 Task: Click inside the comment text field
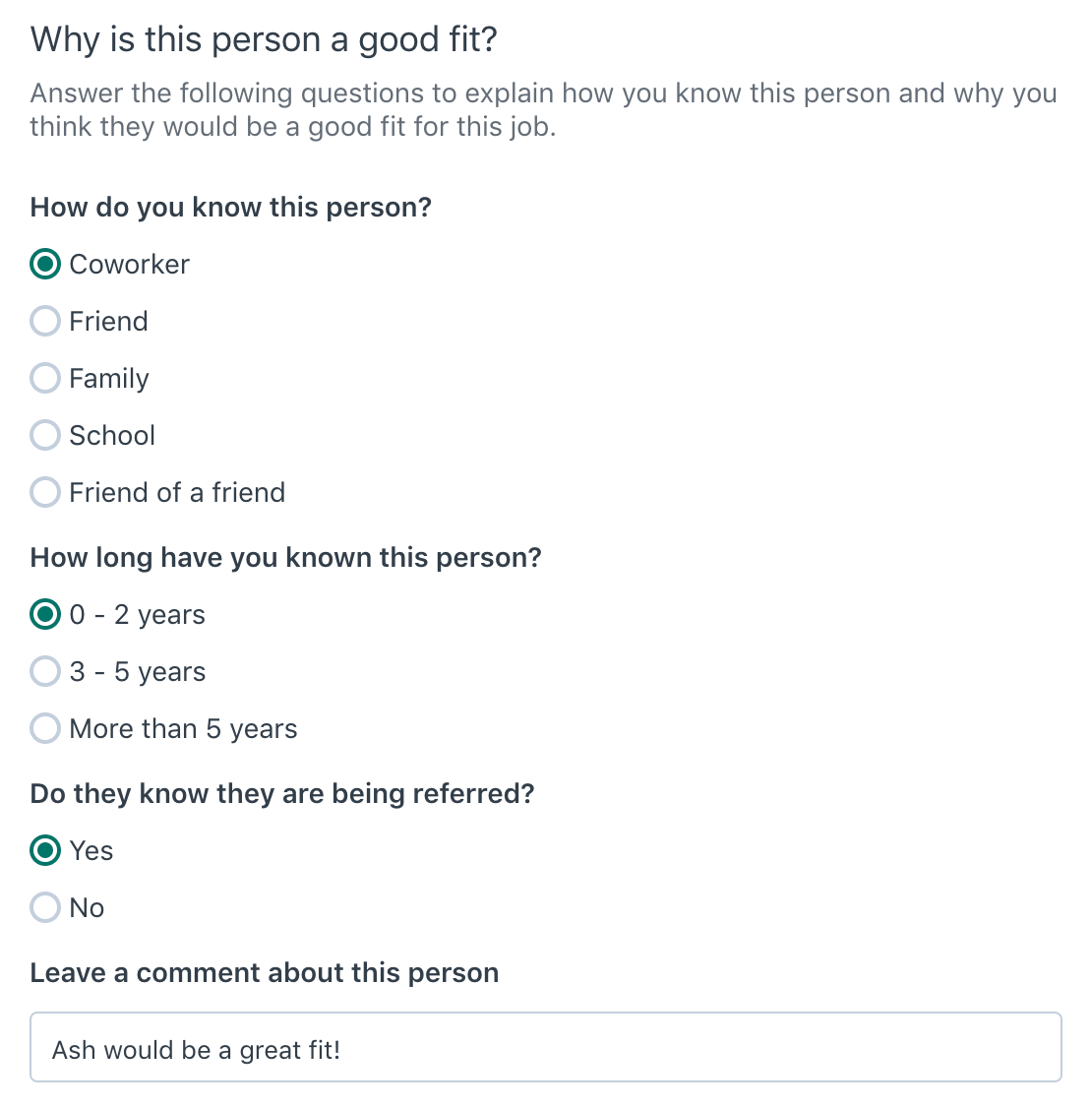tap(545, 1046)
